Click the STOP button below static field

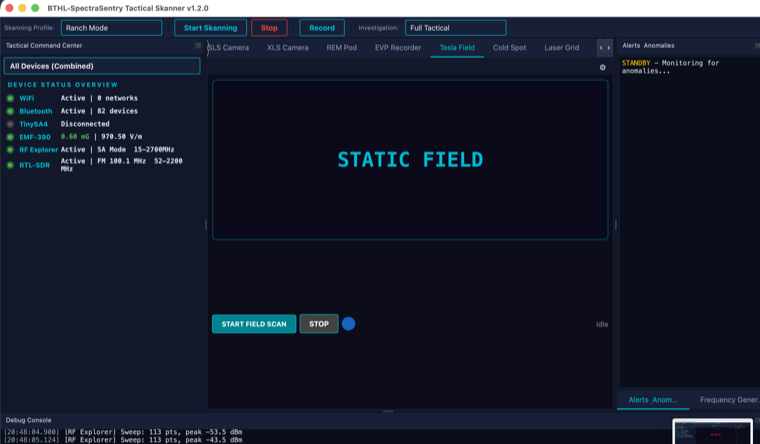tap(319, 324)
